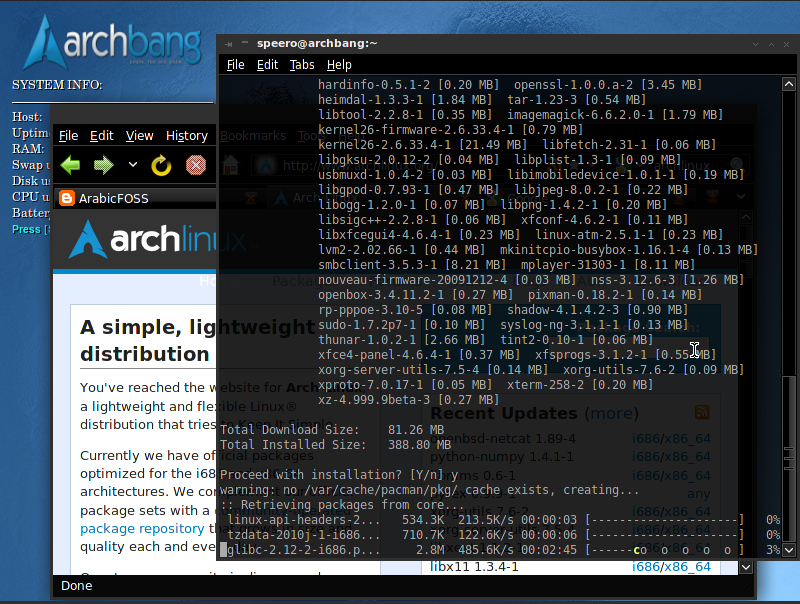Click the browser Back arrow button
Image resolution: width=800 pixels, height=604 pixels.
tap(70, 165)
